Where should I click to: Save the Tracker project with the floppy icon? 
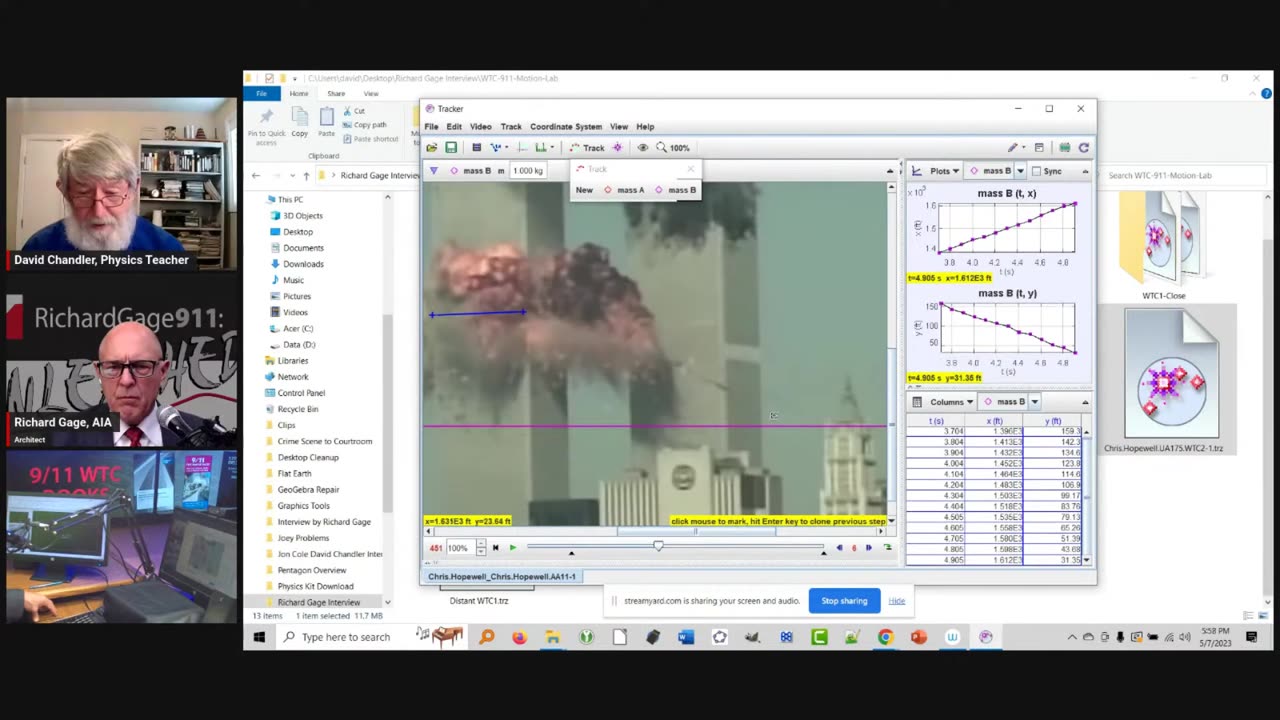(451, 147)
